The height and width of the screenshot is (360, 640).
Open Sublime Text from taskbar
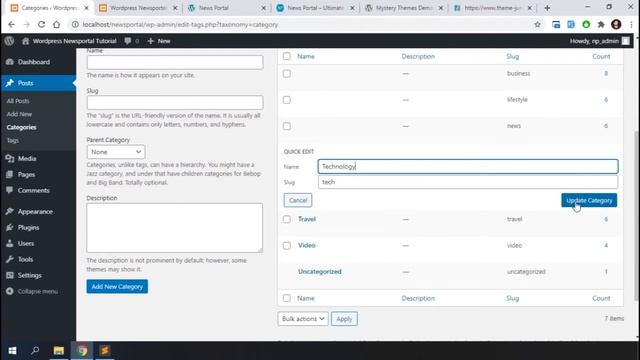point(104,351)
